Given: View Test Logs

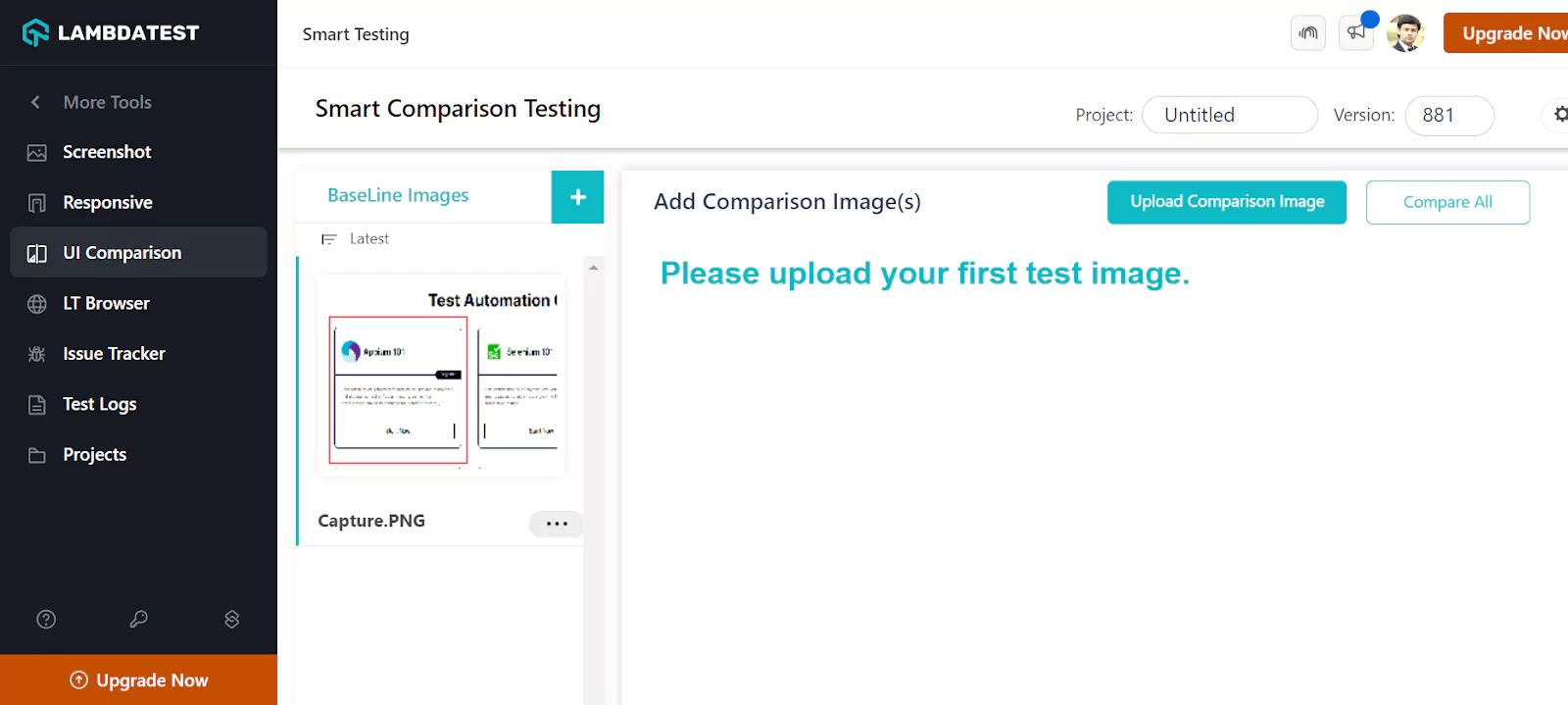Looking at the screenshot, I should [98, 403].
